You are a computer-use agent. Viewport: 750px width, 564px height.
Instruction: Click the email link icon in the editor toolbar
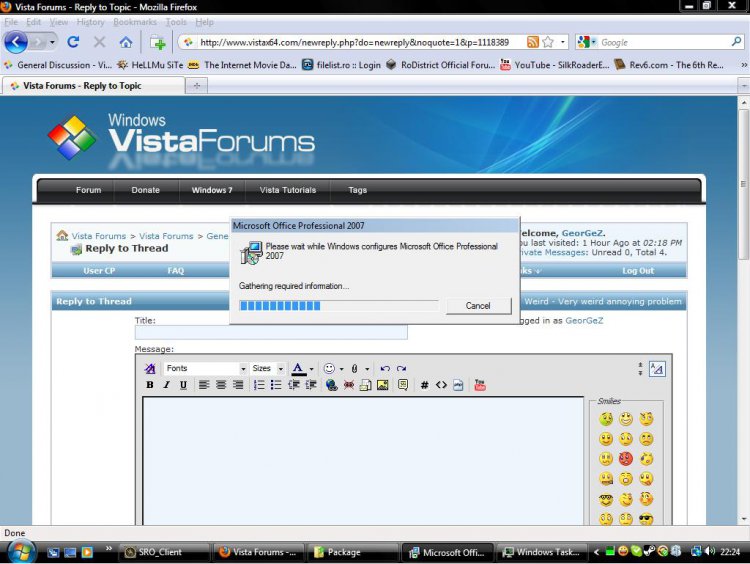pos(365,385)
